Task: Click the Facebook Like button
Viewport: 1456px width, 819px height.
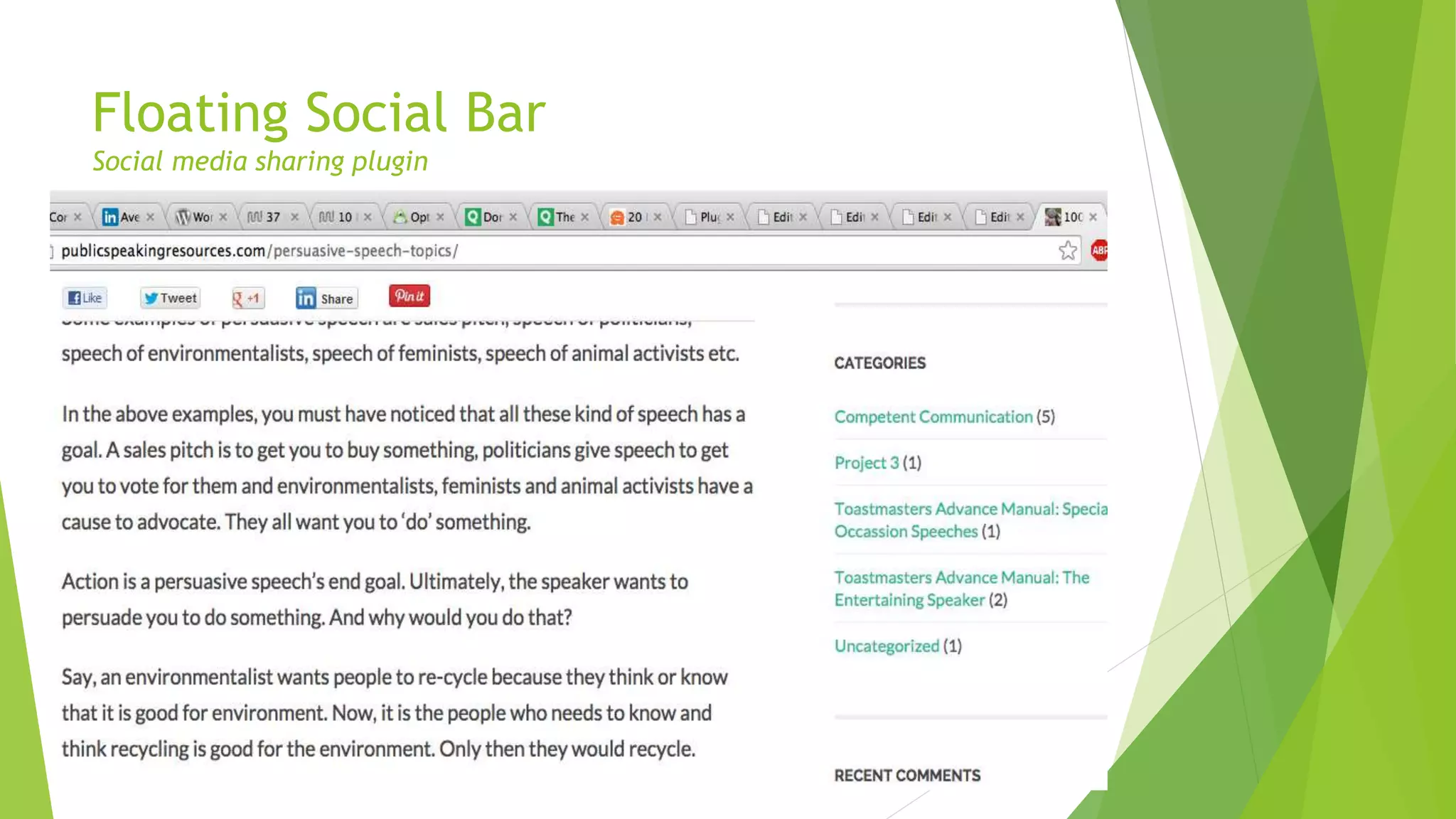Action: point(85,298)
